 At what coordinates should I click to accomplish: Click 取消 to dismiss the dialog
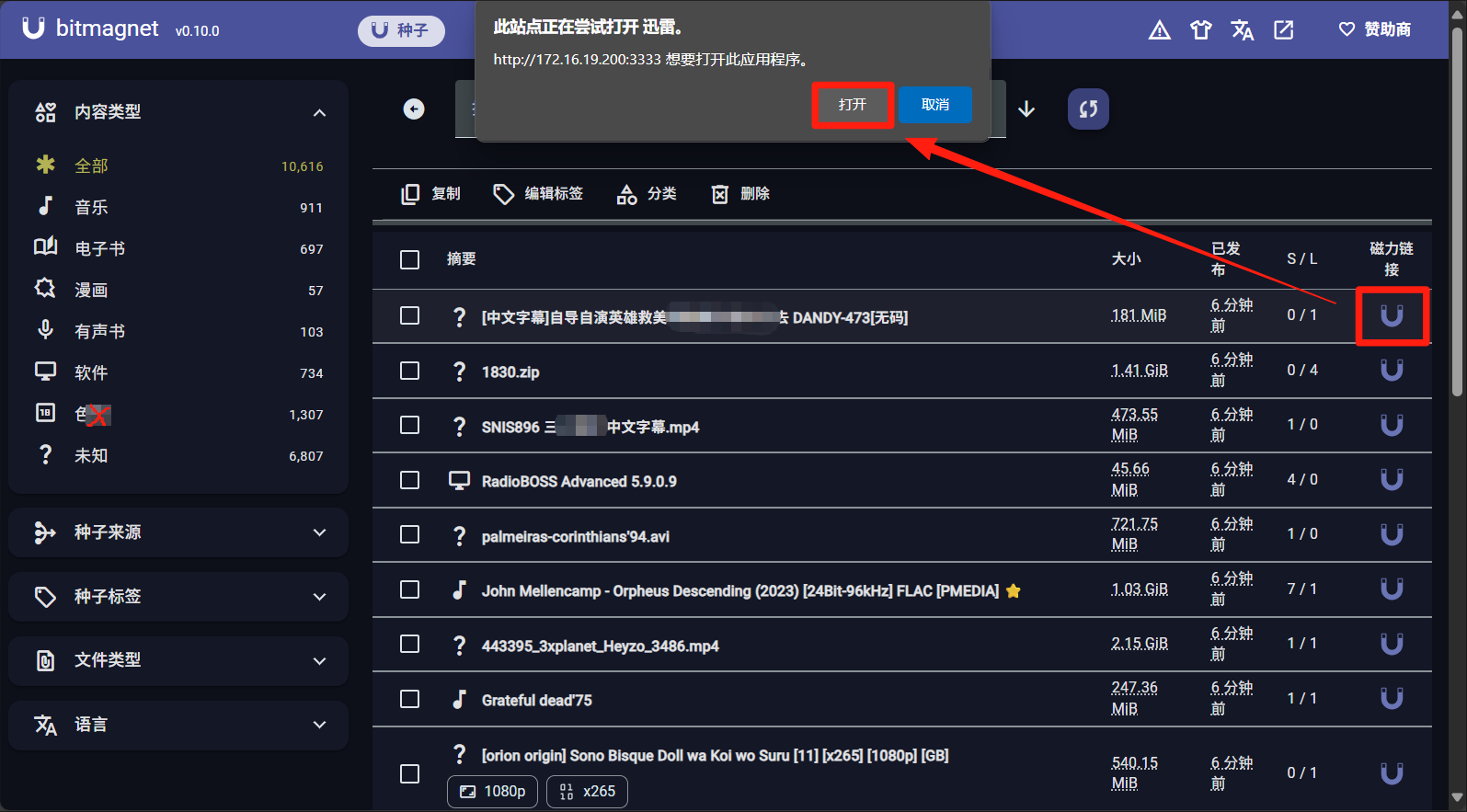point(934,105)
